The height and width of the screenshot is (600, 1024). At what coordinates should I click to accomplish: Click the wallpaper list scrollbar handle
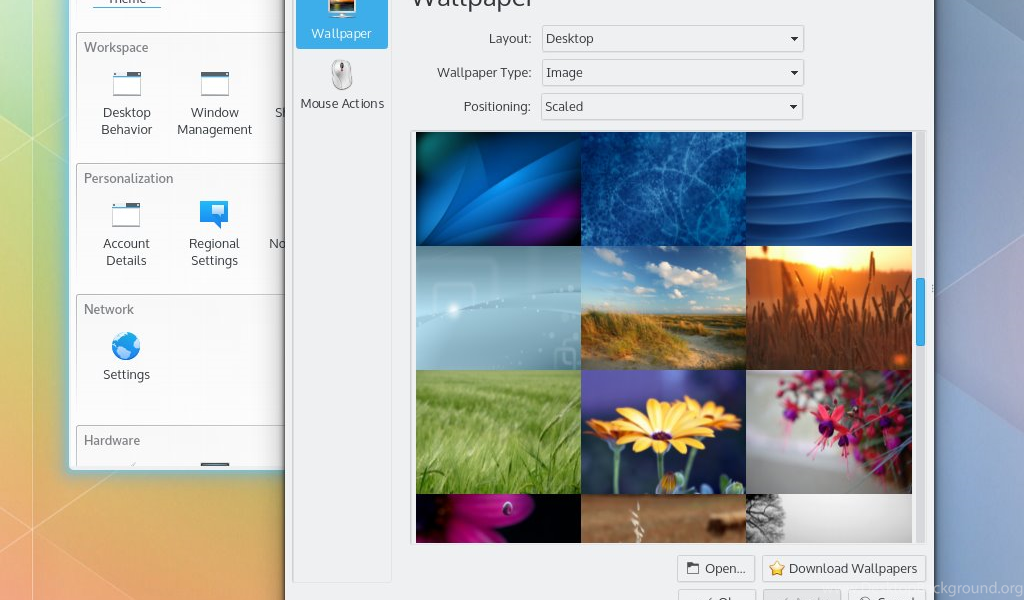[920, 312]
